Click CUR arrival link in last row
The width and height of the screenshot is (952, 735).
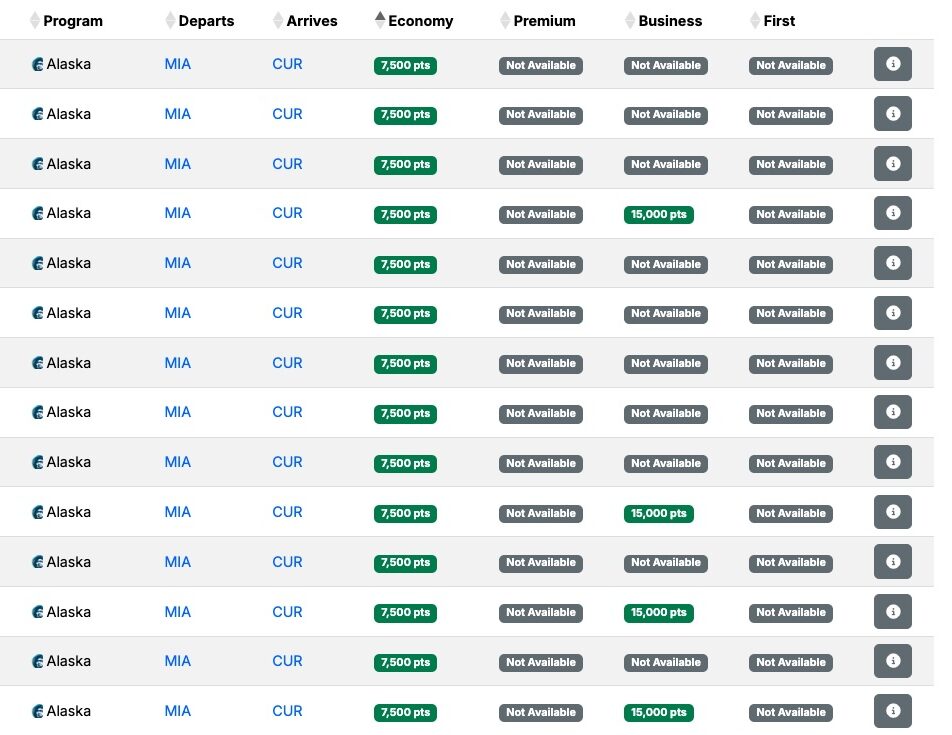click(x=287, y=711)
